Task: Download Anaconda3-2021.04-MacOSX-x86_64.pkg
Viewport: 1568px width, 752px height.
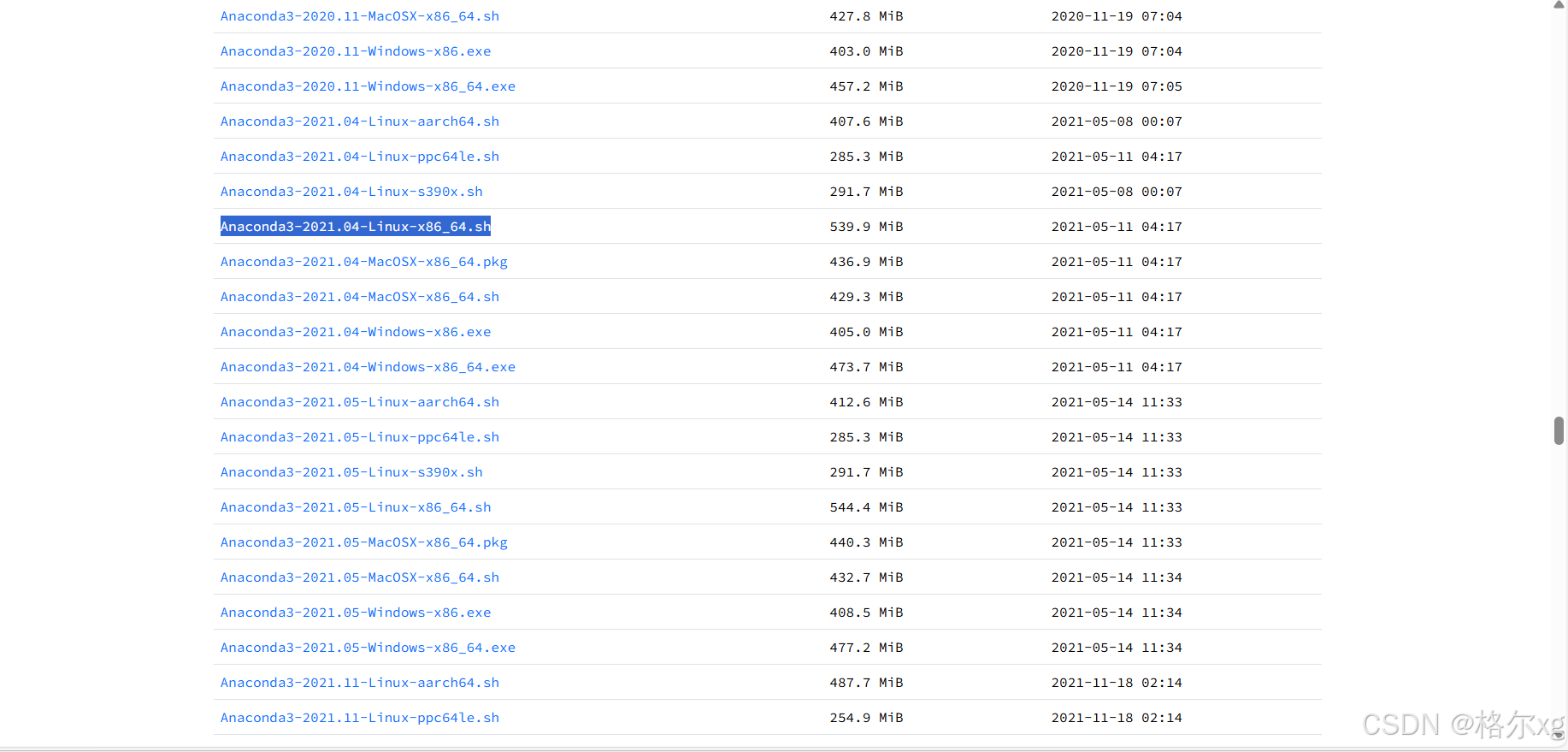Action: [x=364, y=262]
